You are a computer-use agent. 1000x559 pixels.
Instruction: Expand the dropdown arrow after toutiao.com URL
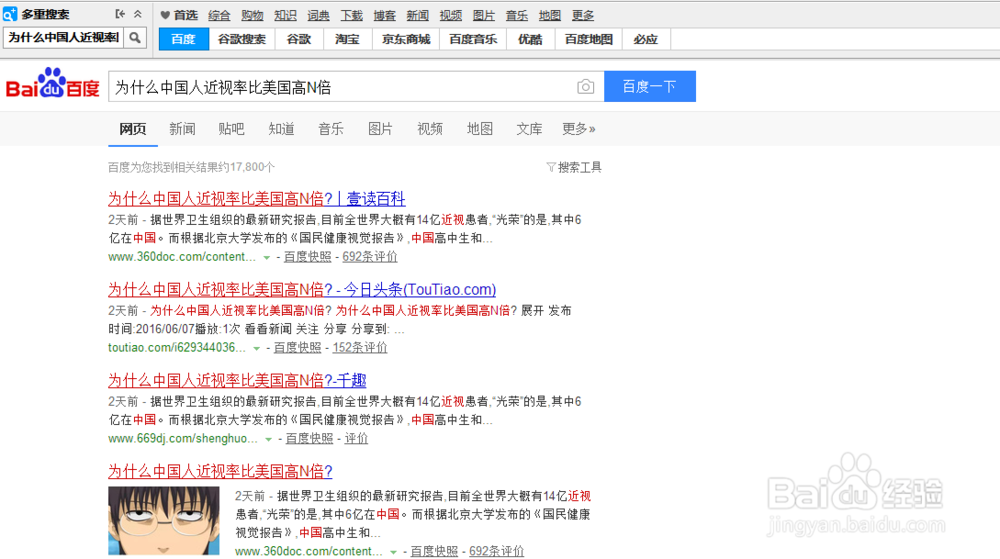tap(256, 349)
